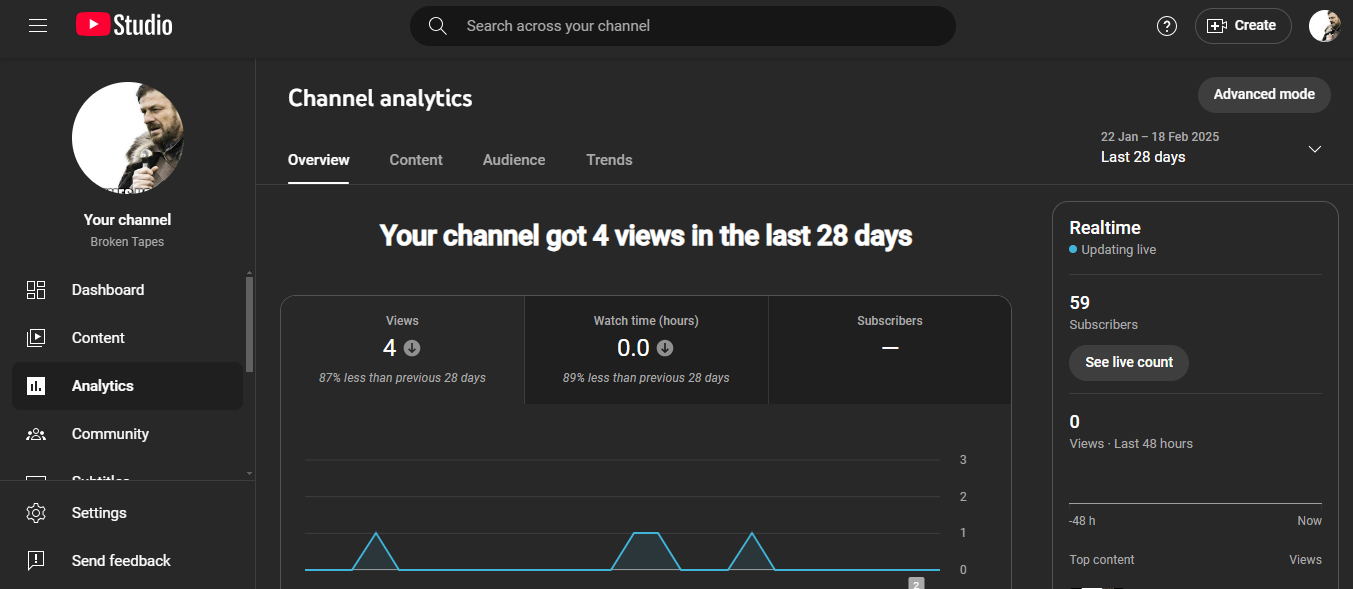This screenshot has height=589, width=1353.
Task: Select the Subscribers metric card
Action: pos(890,350)
